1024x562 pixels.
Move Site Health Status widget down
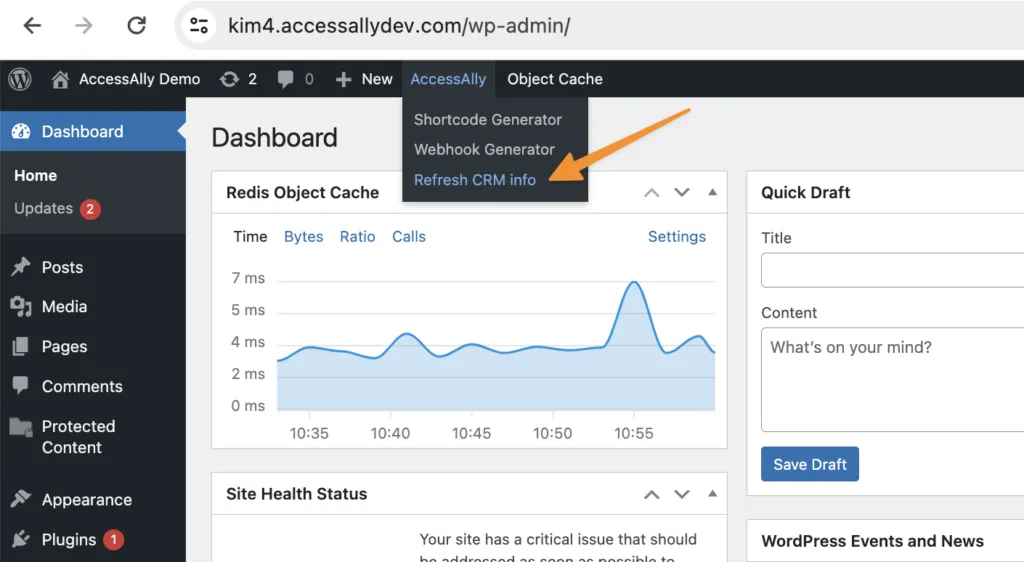[682, 494]
